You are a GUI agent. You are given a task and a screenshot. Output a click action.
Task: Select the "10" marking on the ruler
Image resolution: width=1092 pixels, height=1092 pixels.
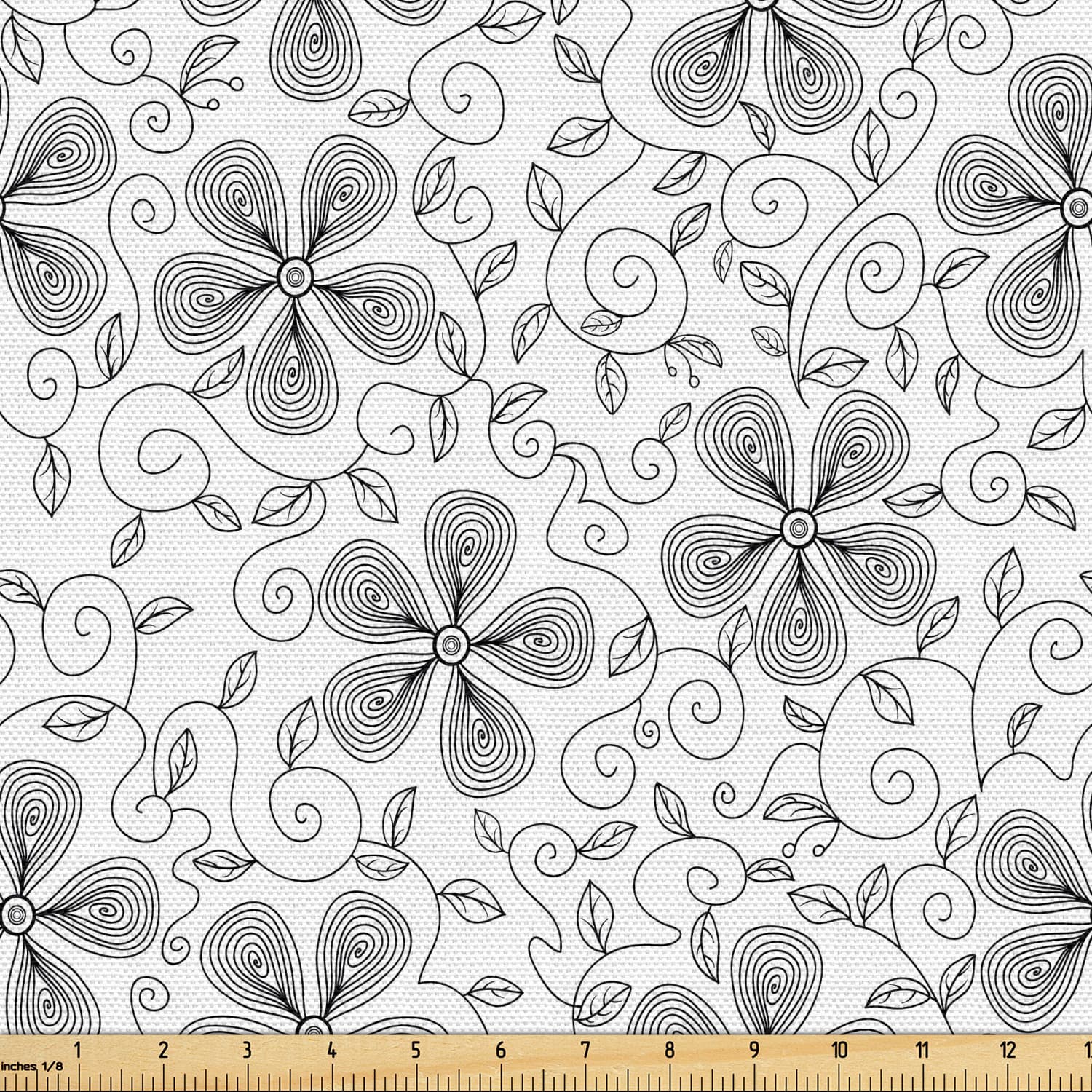point(839,1051)
